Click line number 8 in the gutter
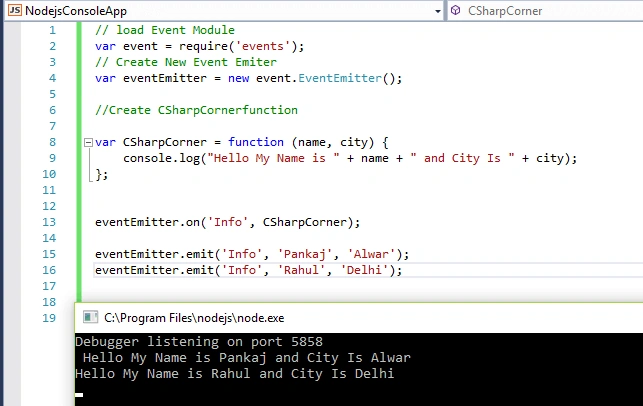The height and width of the screenshot is (406, 643). point(52,142)
